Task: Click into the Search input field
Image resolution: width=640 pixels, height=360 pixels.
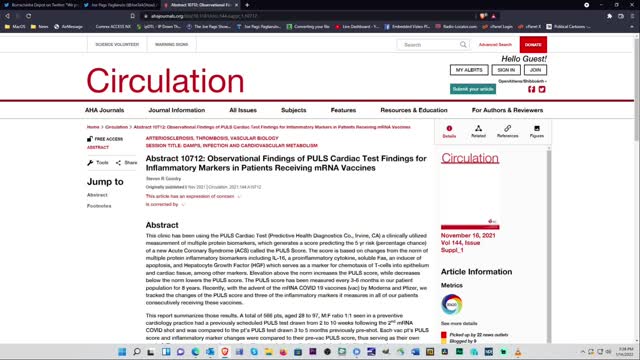Action: [429, 44]
